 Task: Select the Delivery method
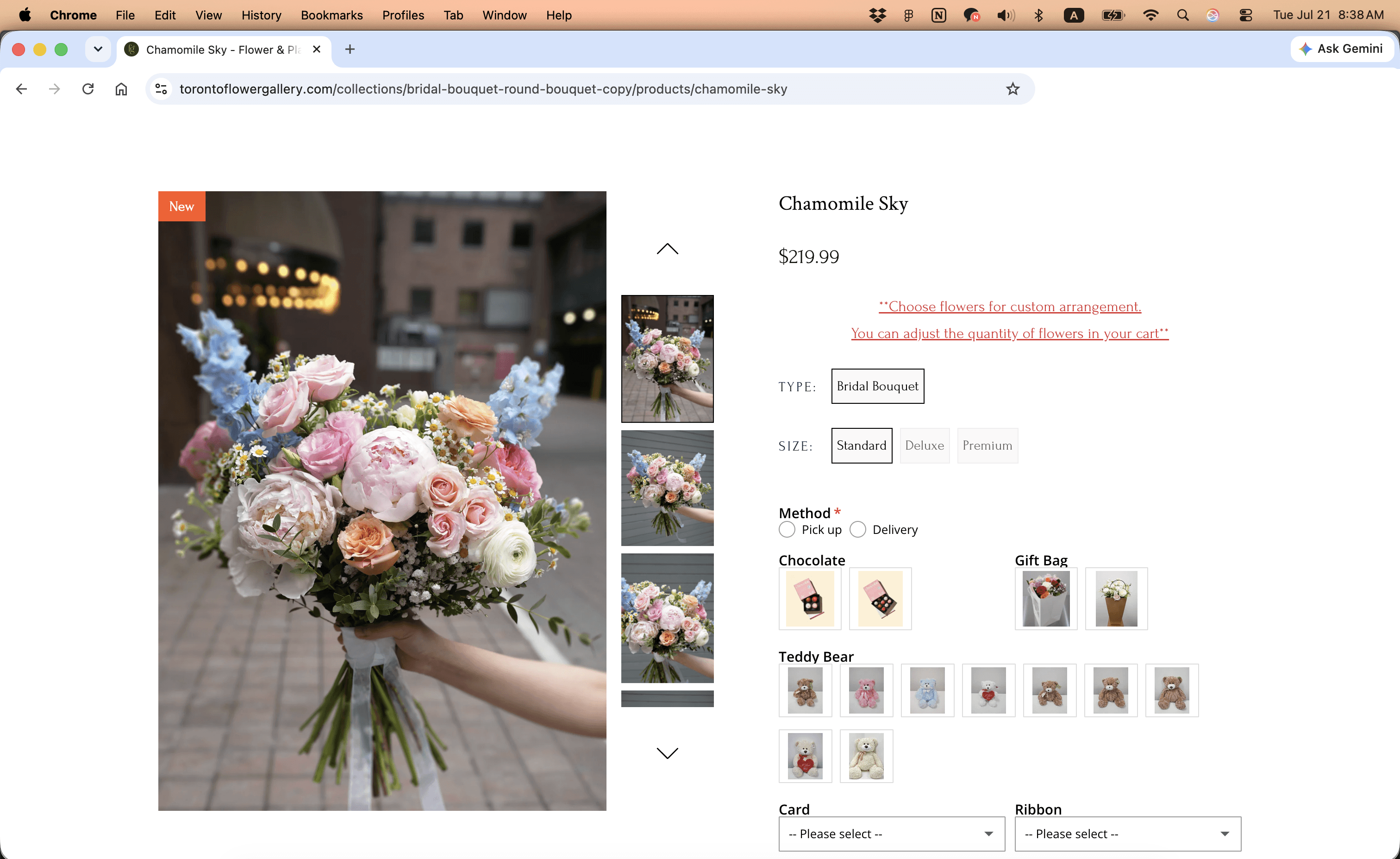pyautogui.click(x=857, y=529)
